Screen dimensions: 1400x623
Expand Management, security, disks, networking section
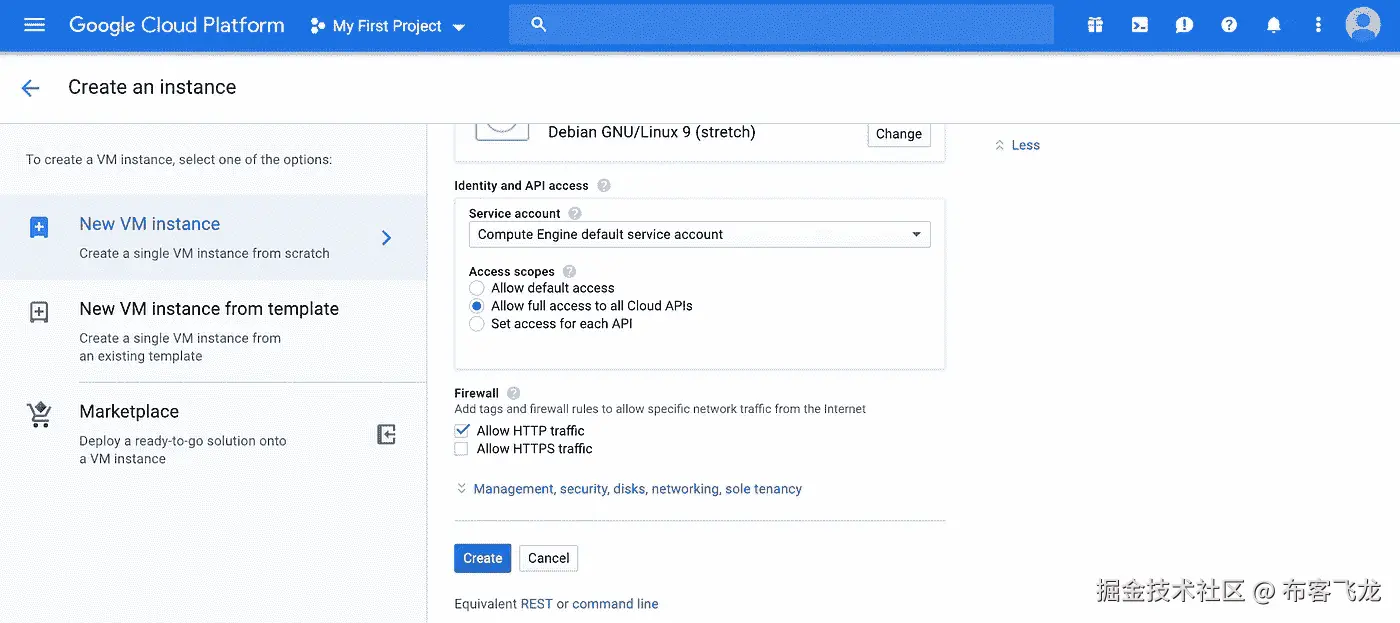coord(637,489)
